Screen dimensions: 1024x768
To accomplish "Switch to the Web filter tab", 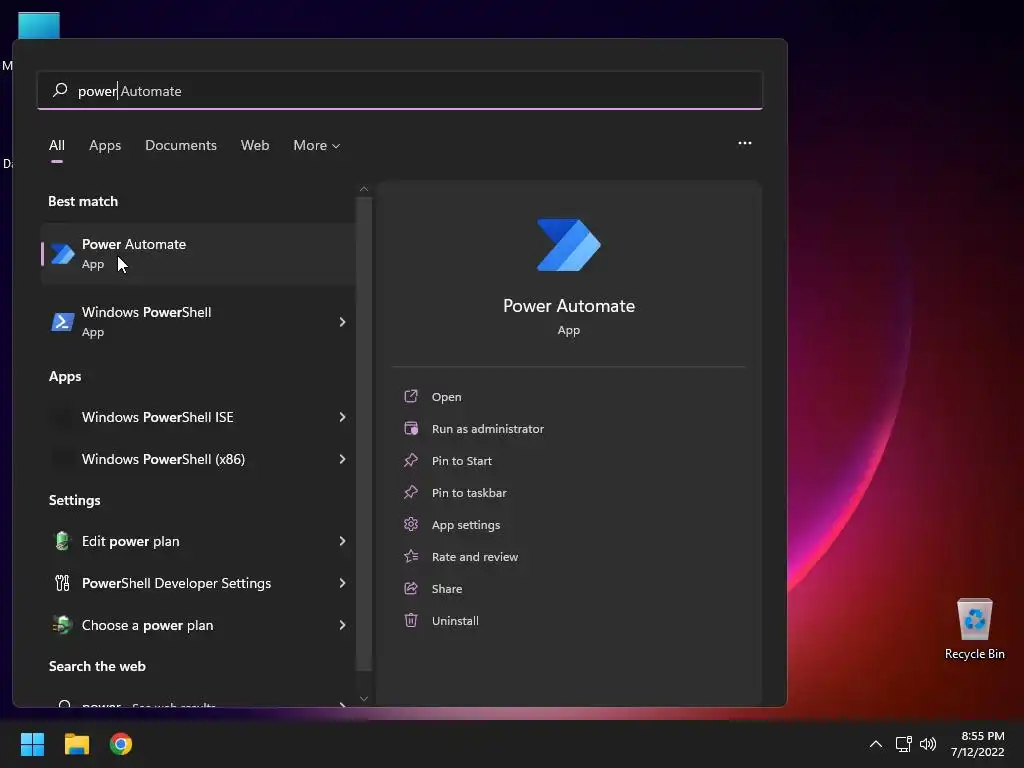I will point(255,145).
